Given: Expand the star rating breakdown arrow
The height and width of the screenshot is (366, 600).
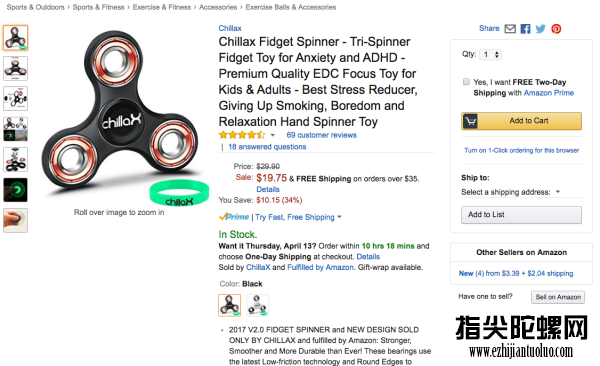Looking at the screenshot, I should click(273, 135).
